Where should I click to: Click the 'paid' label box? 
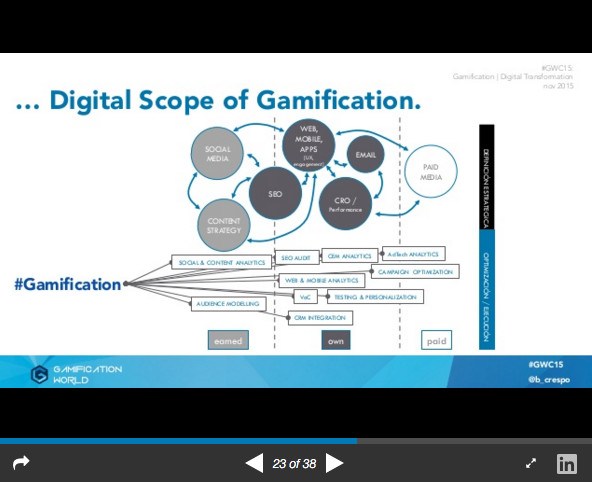coord(436,340)
